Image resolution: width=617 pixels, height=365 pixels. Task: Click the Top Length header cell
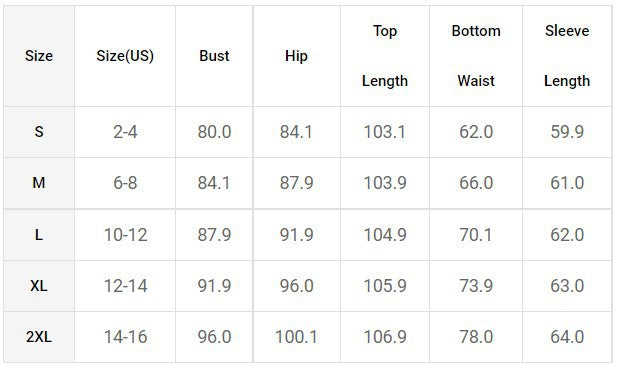[385, 56]
